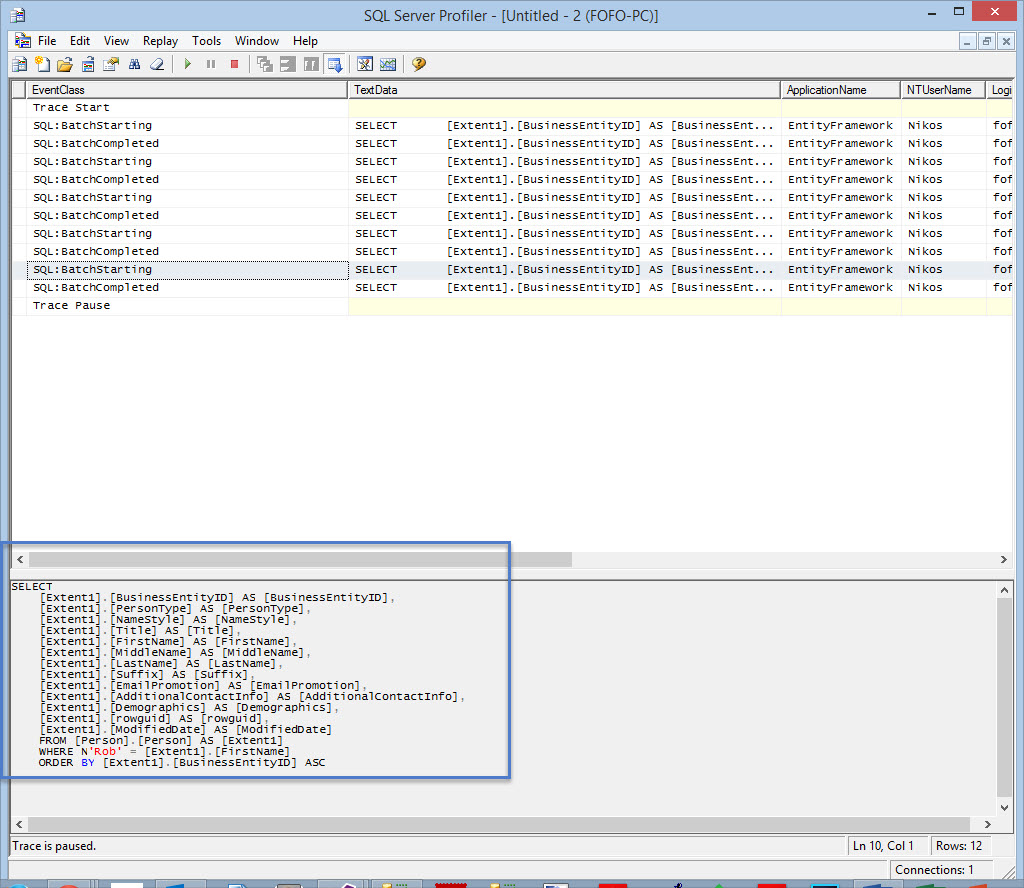Select the last SQL:BatchCompleted row above Trace Pause
Viewport: 1024px width, 888px height.
pyautogui.click(x=513, y=287)
